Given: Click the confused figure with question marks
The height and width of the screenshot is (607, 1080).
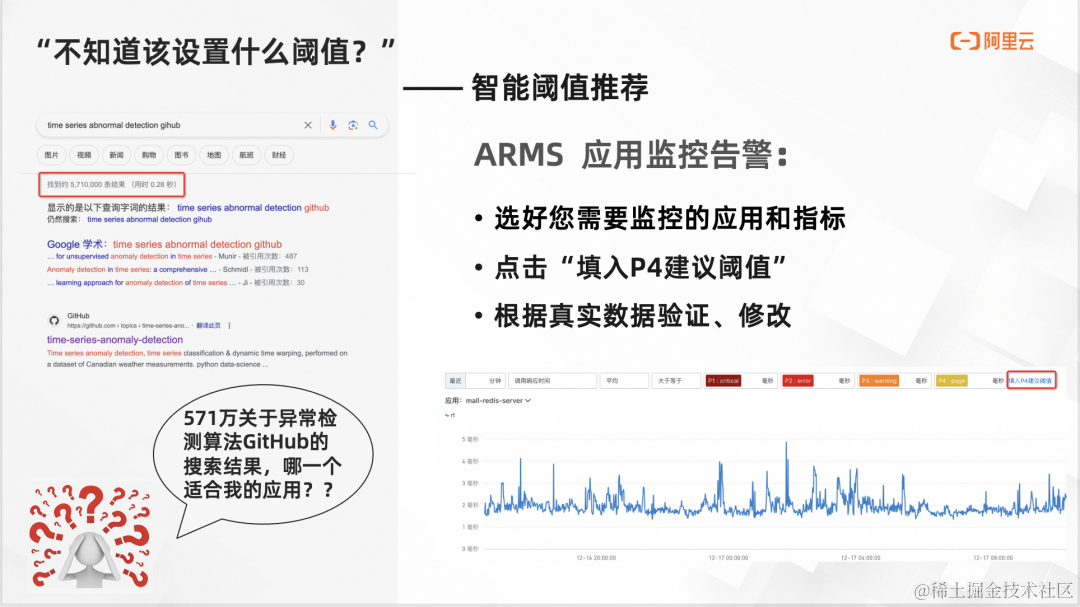Looking at the screenshot, I should (90, 537).
